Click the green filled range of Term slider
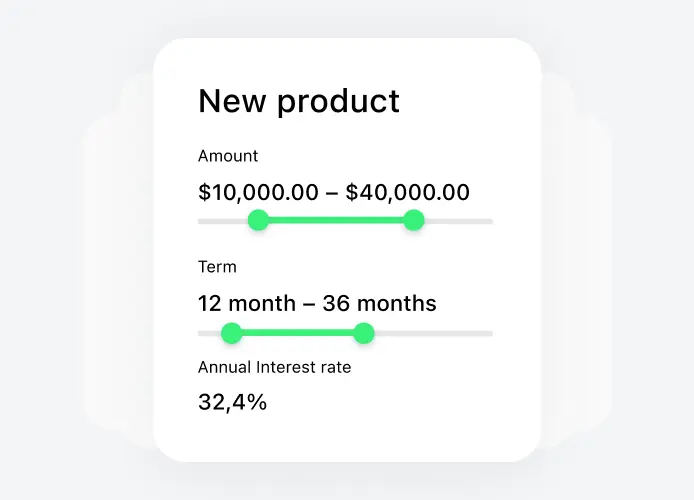 298,333
